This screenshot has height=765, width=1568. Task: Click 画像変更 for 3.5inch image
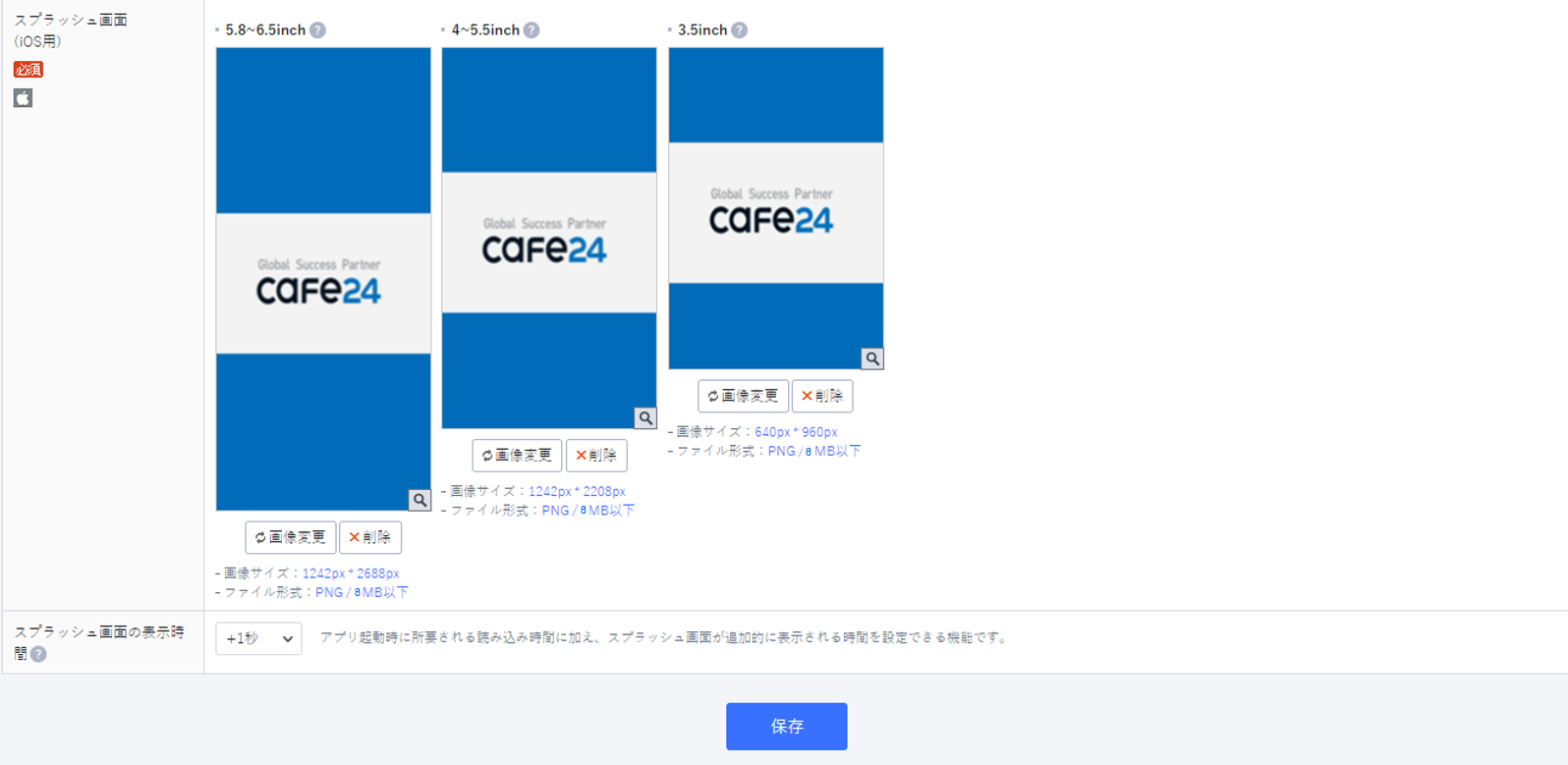pos(743,396)
